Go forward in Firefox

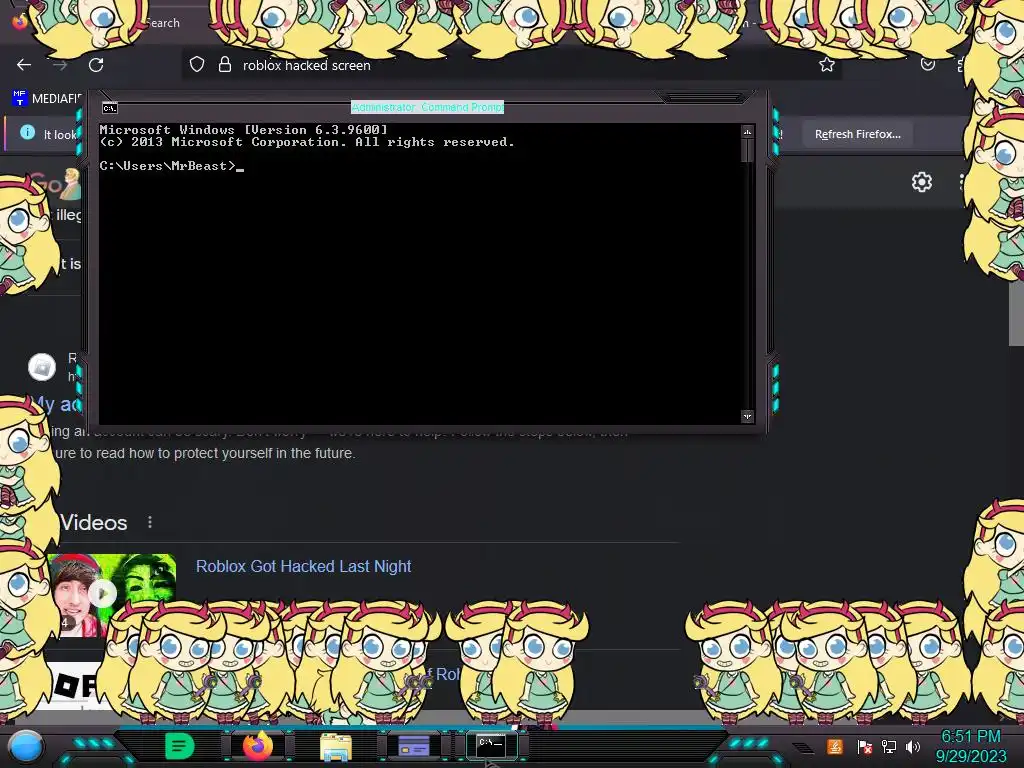click(x=60, y=65)
